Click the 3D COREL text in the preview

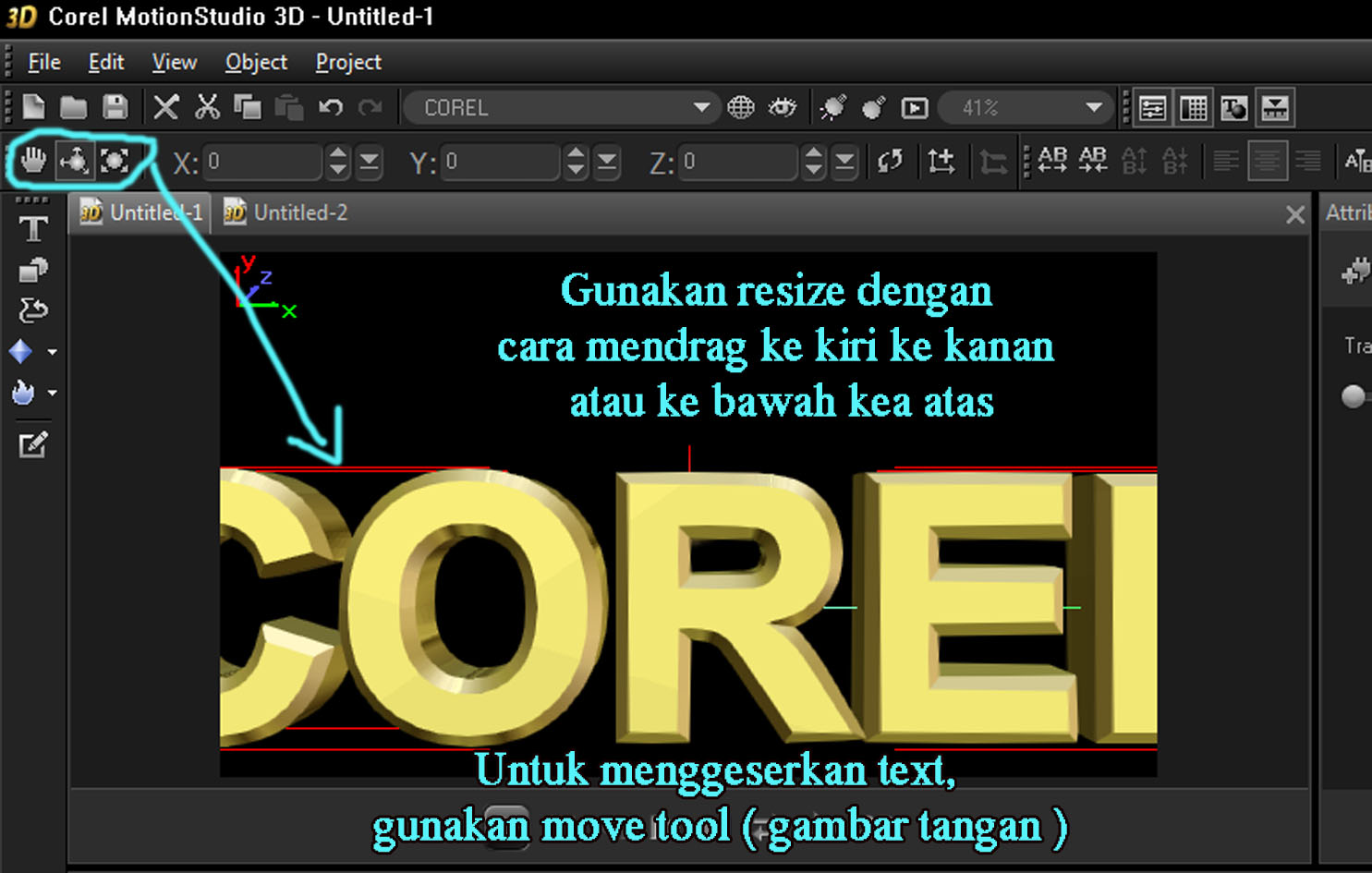[x=688, y=608]
